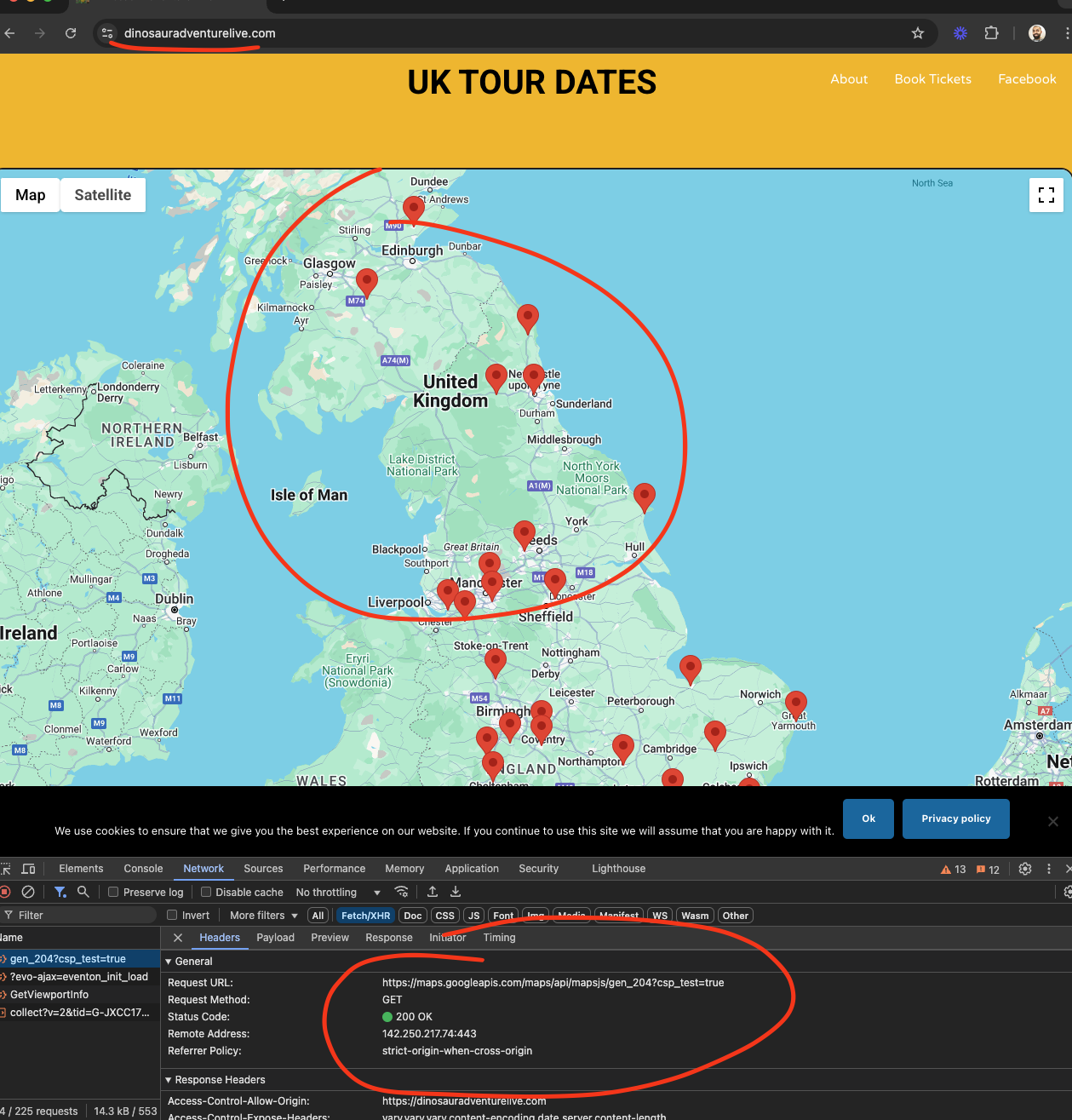This screenshot has width=1072, height=1120.
Task: View the 12 issues indicator
Action: pyautogui.click(x=988, y=870)
